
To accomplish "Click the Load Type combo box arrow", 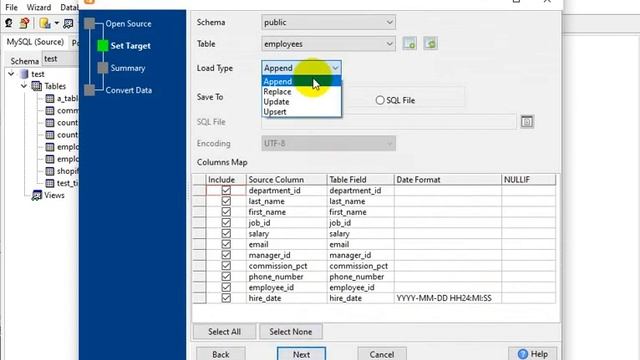I will (335, 68).
